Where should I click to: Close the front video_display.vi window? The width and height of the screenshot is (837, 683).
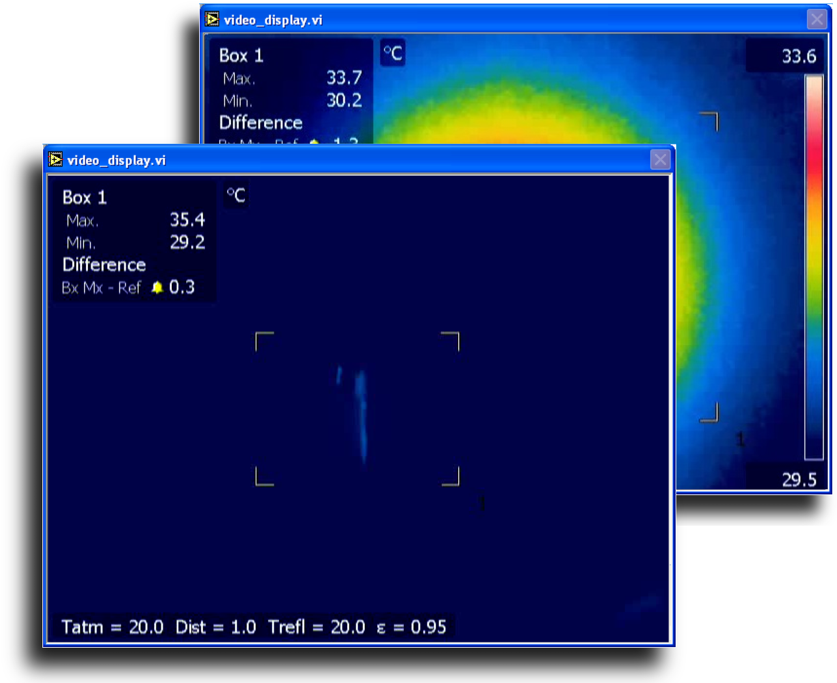pyautogui.click(x=659, y=160)
